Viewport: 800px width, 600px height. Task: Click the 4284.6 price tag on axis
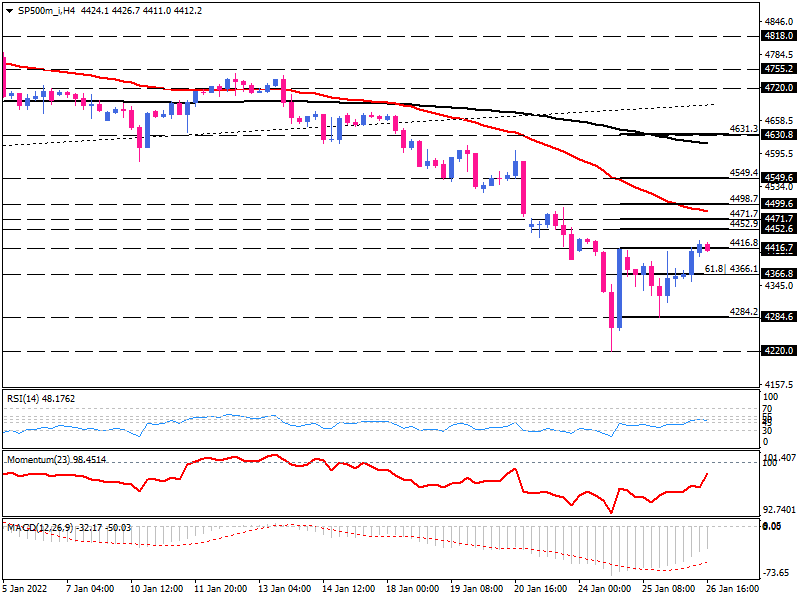coord(777,317)
